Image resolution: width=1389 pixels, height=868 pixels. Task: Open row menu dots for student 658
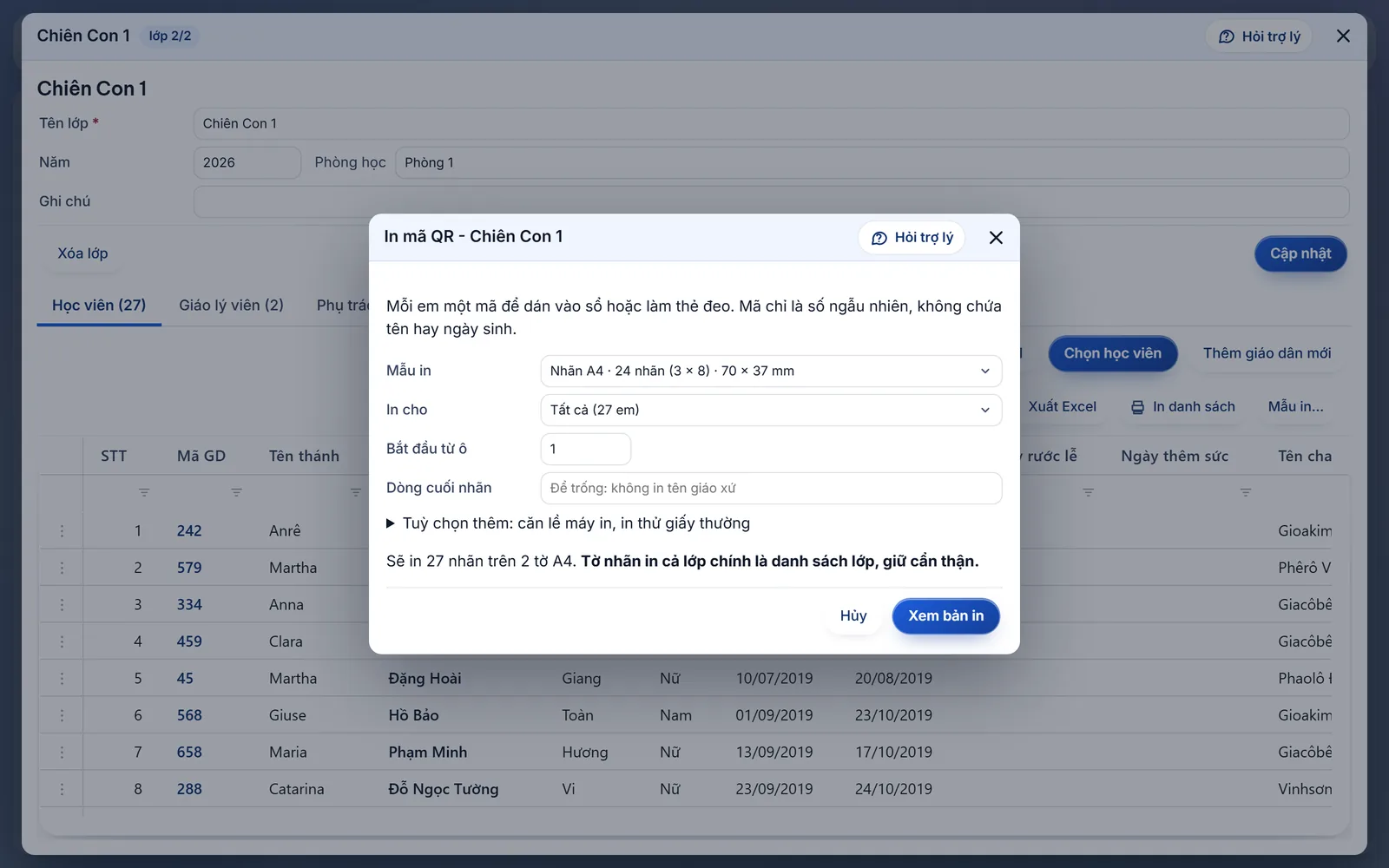[62, 752]
